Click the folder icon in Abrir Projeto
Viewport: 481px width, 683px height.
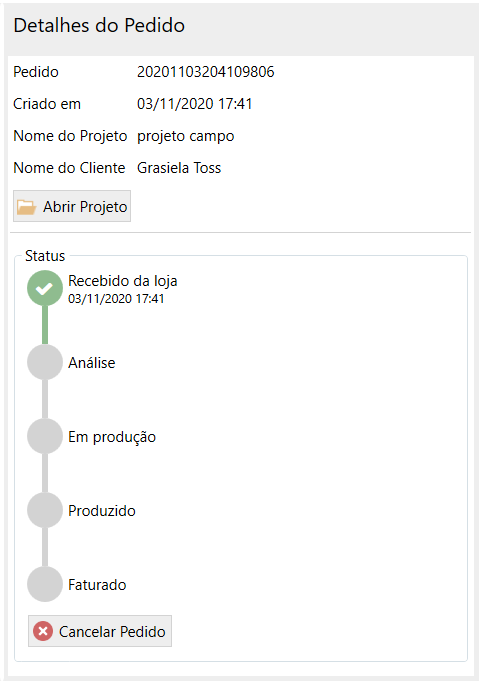26,207
